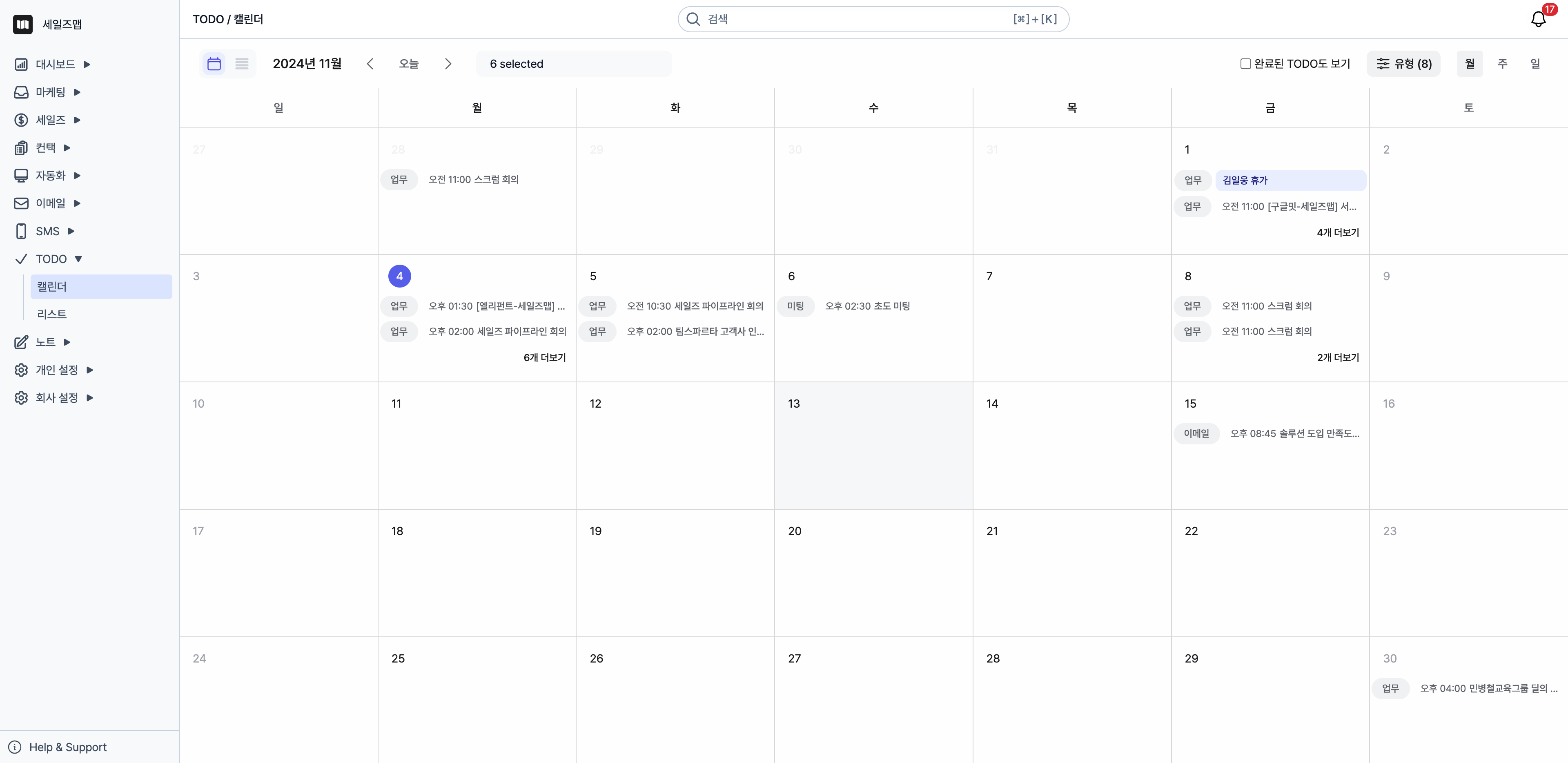Open 오후 02:00 팀스파르타 고객사 event
Viewport: 1568px width, 763px height.
pos(695,332)
